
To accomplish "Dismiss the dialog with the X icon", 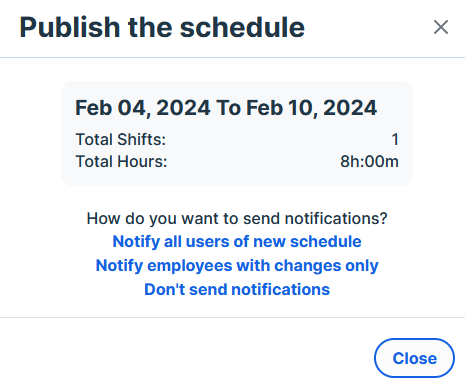I will tap(441, 27).
